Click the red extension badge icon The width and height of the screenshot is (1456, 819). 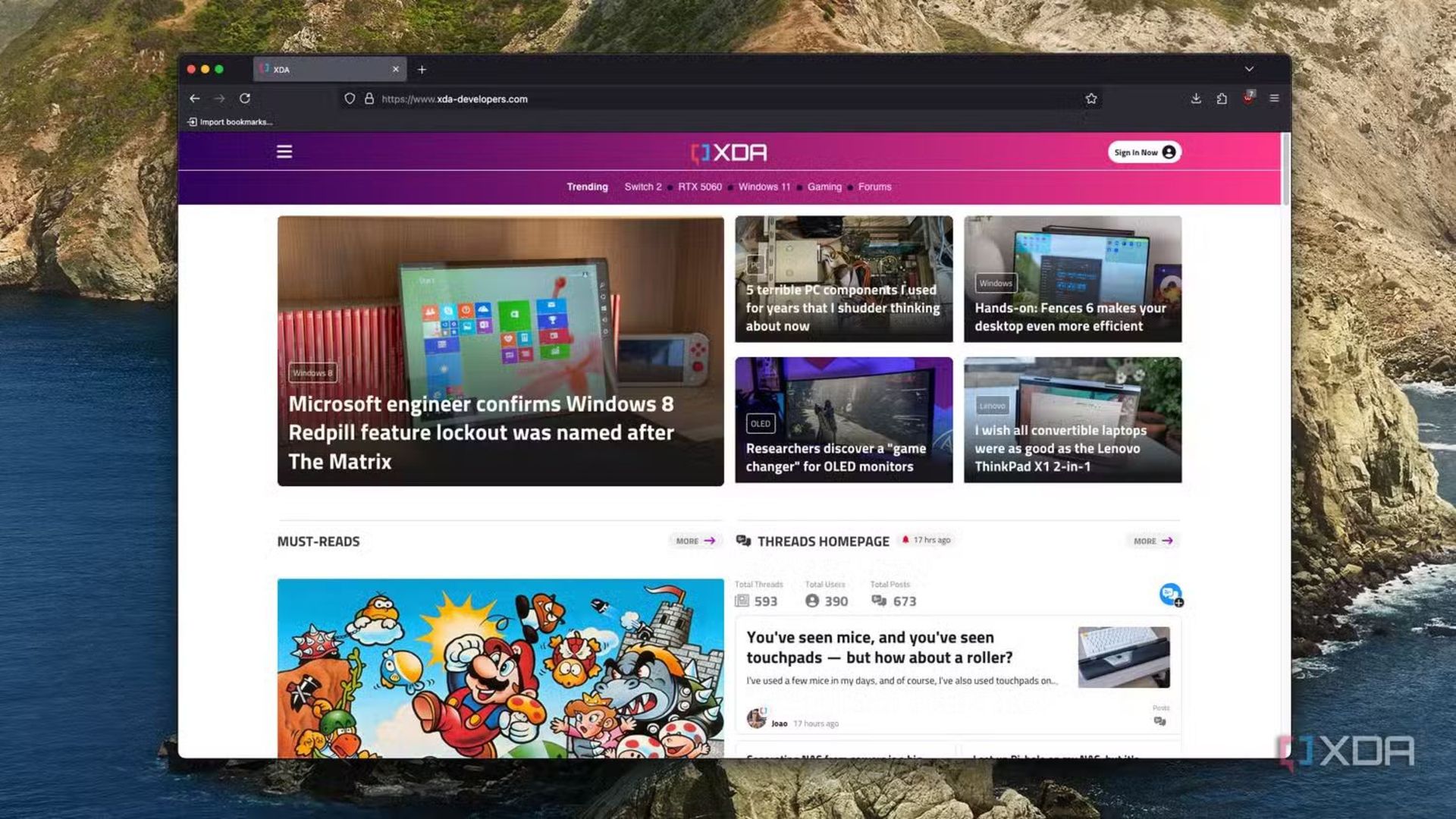(1248, 98)
